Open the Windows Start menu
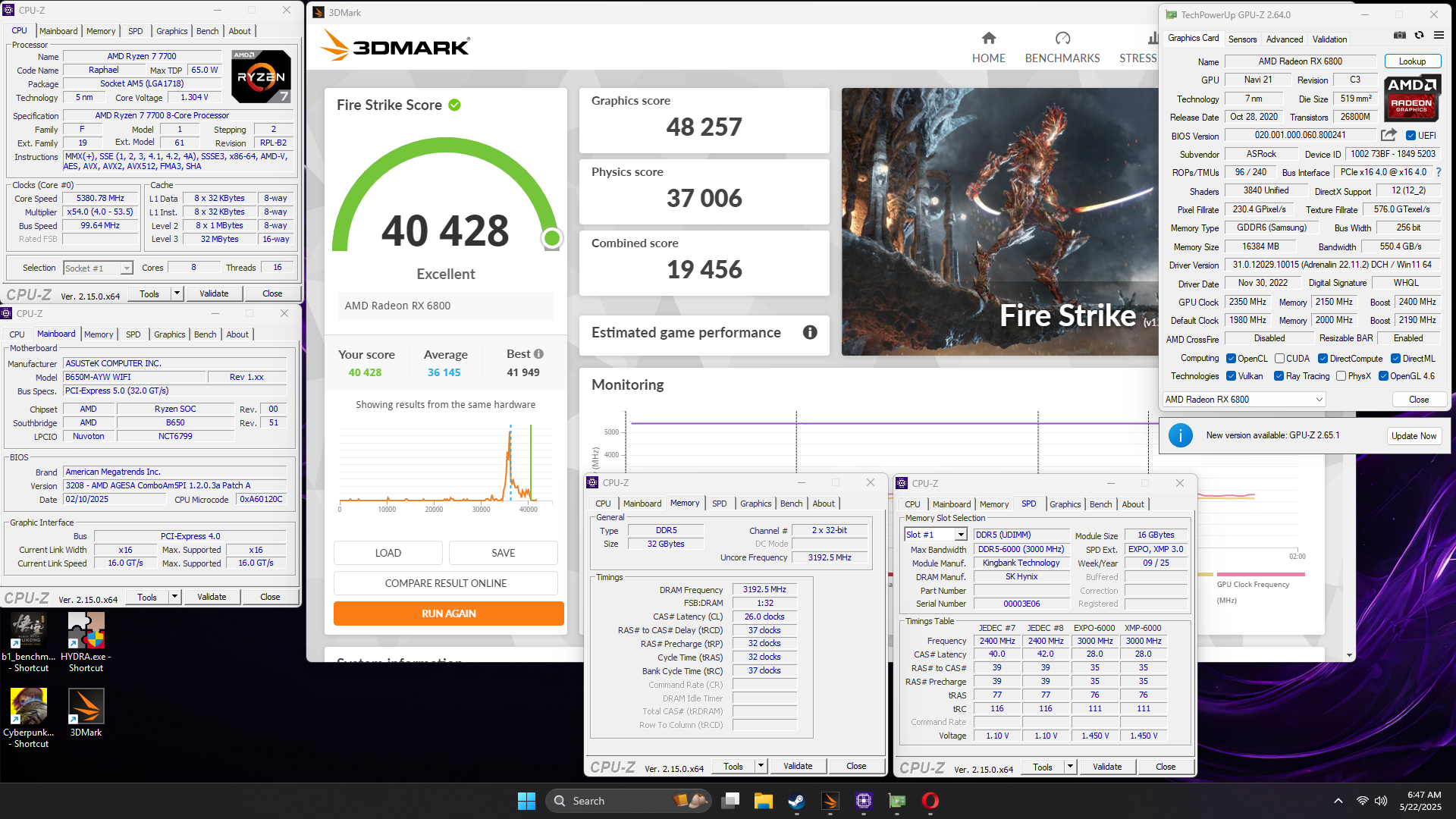1456x819 pixels. pyautogui.click(x=526, y=801)
